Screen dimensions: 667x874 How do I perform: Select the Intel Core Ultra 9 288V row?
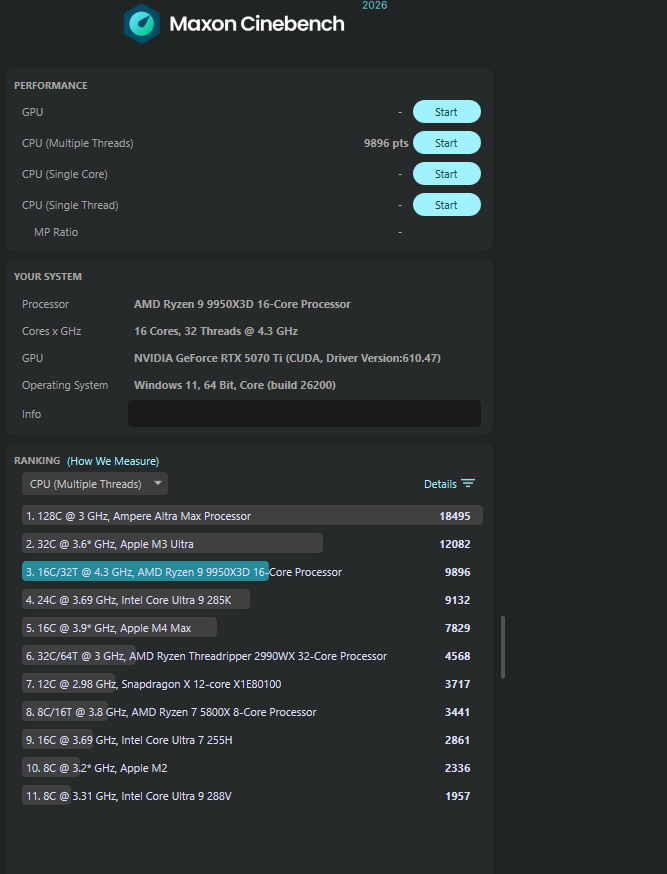(252, 795)
